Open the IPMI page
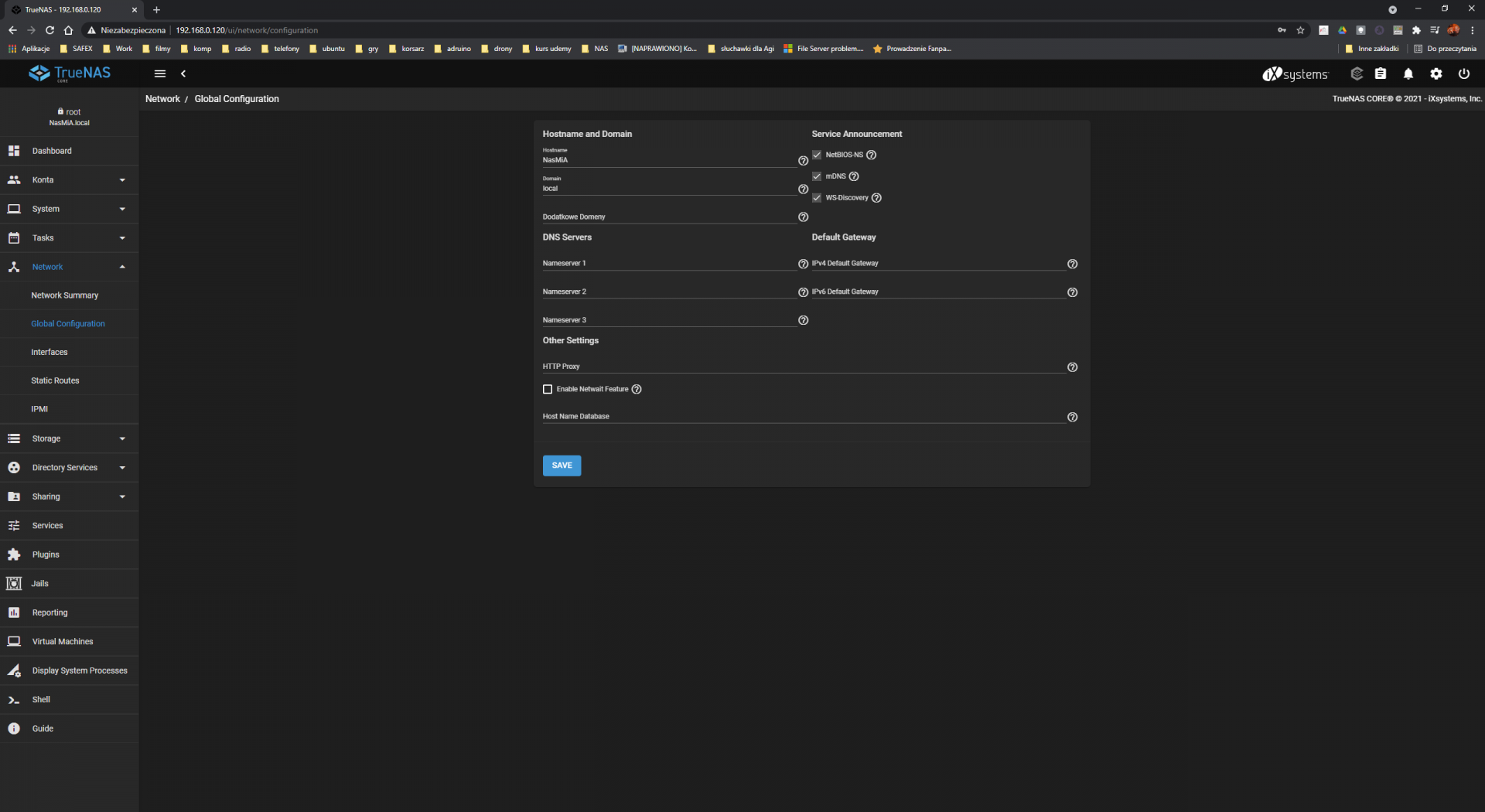The image size is (1485, 812). tap(70, 409)
